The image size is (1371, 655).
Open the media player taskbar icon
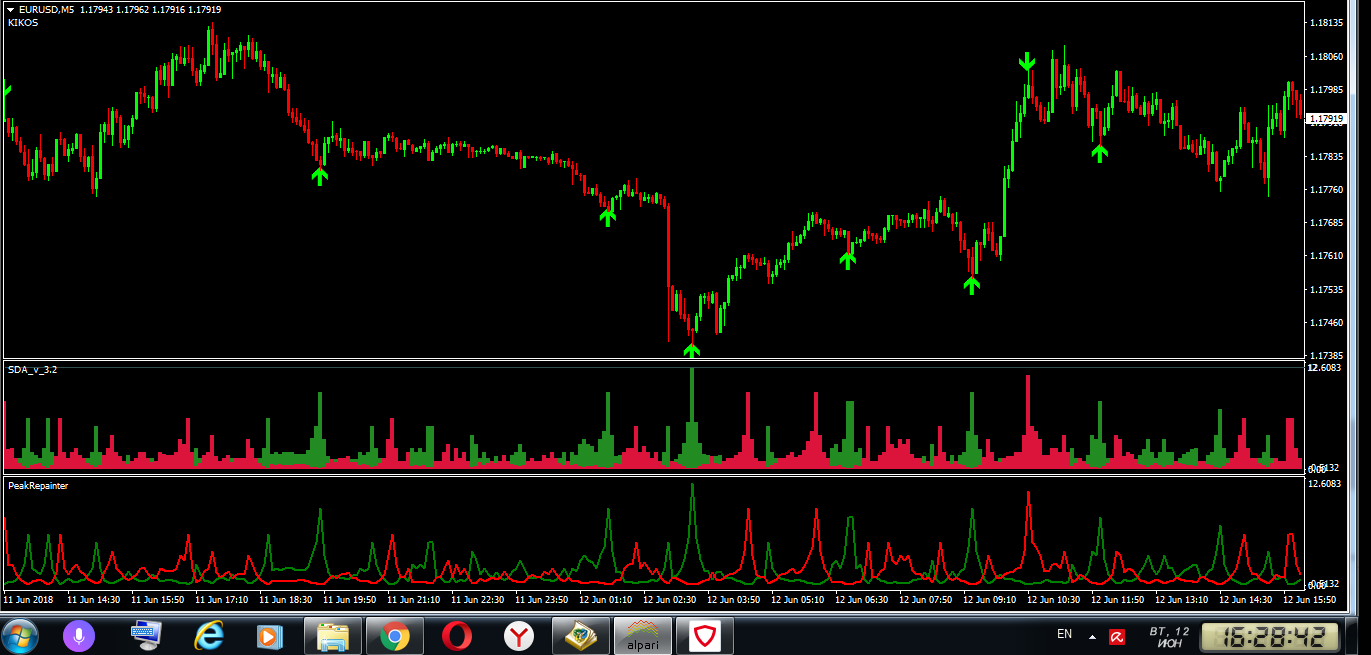coord(268,635)
